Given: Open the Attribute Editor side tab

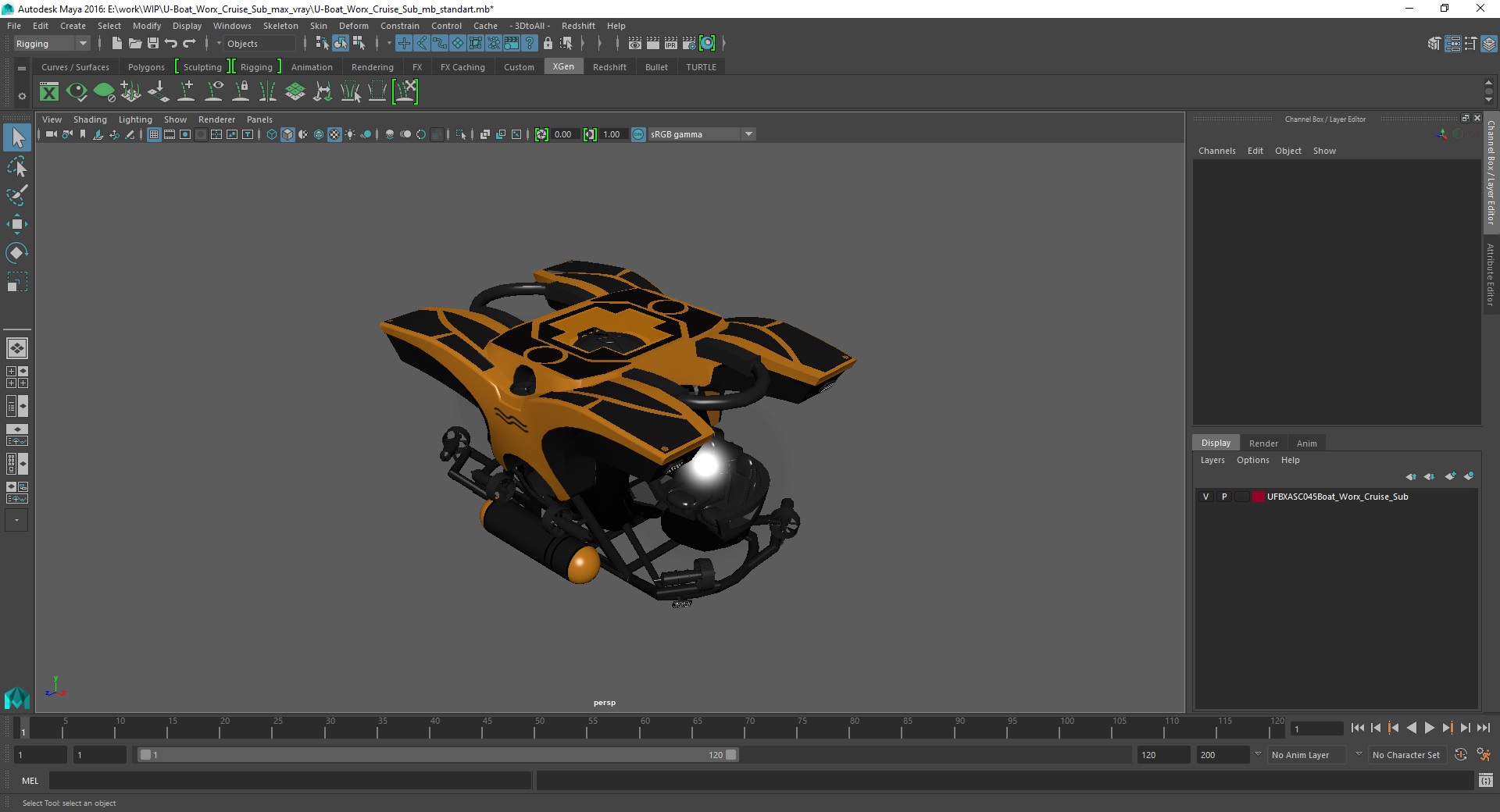Looking at the screenshot, I should 1491,274.
